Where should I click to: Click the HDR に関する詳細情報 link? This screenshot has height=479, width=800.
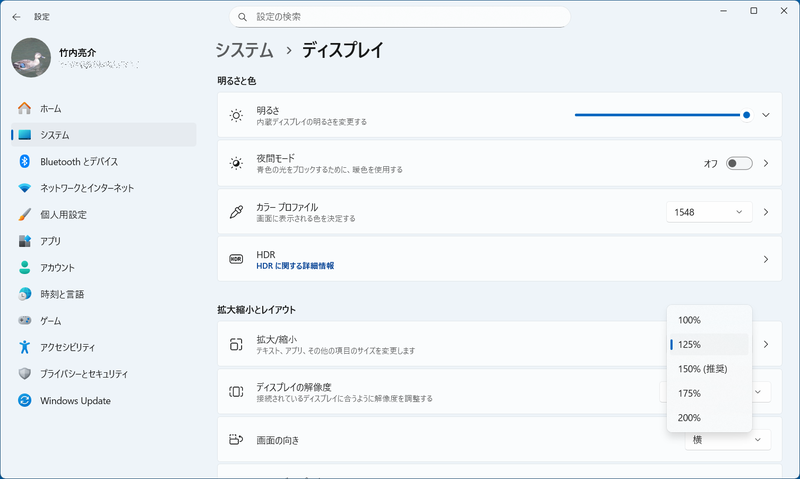coord(295,266)
